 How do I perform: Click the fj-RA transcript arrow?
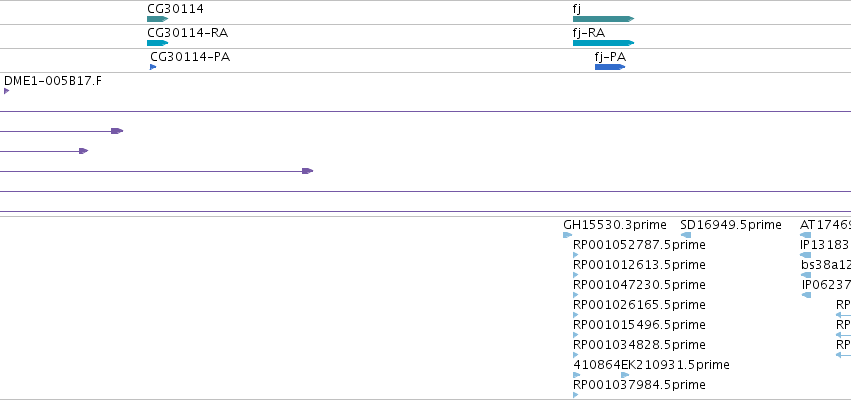[604, 43]
